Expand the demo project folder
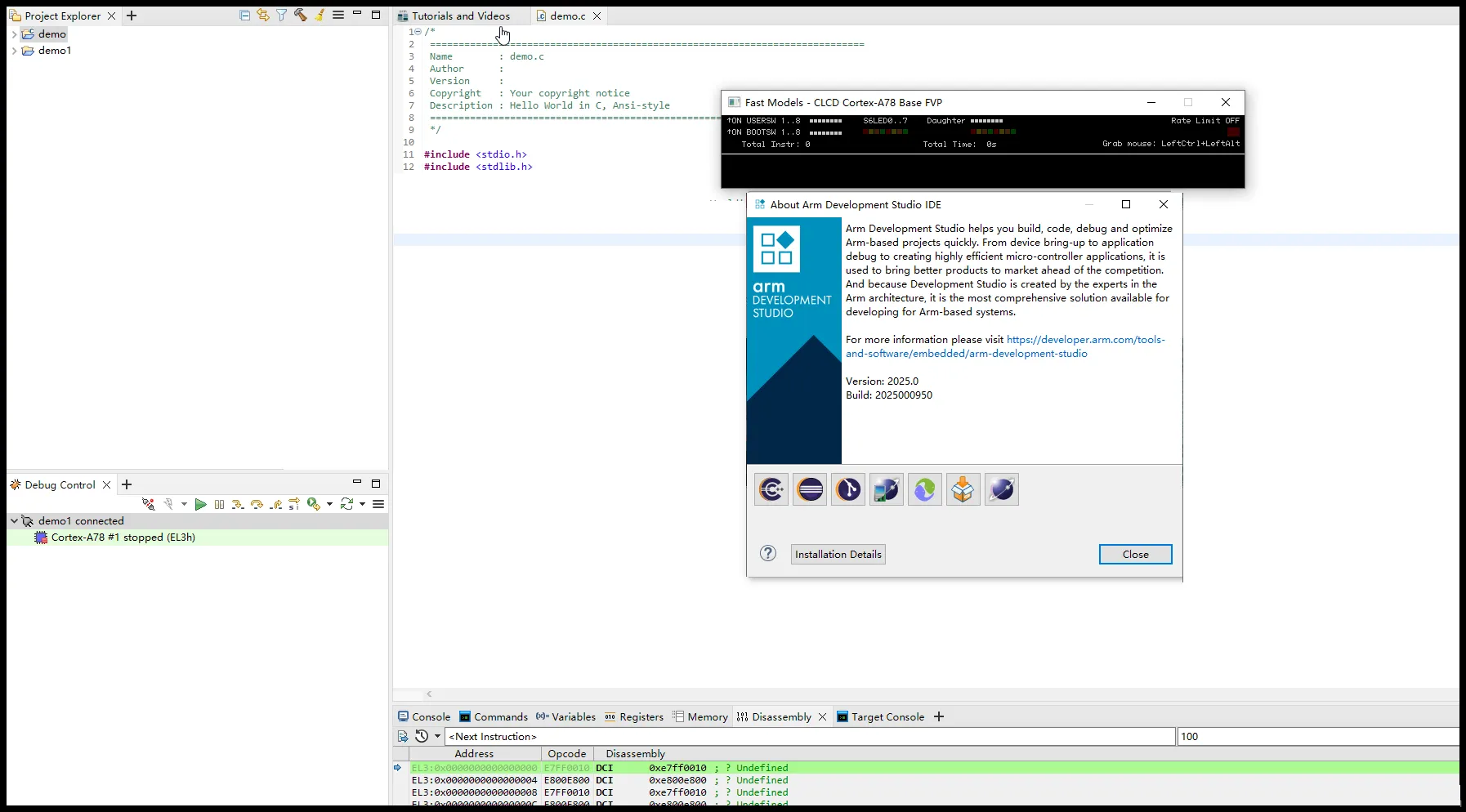This screenshot has width=1466, height=812. pyautogui.click(x=14, y=34)
